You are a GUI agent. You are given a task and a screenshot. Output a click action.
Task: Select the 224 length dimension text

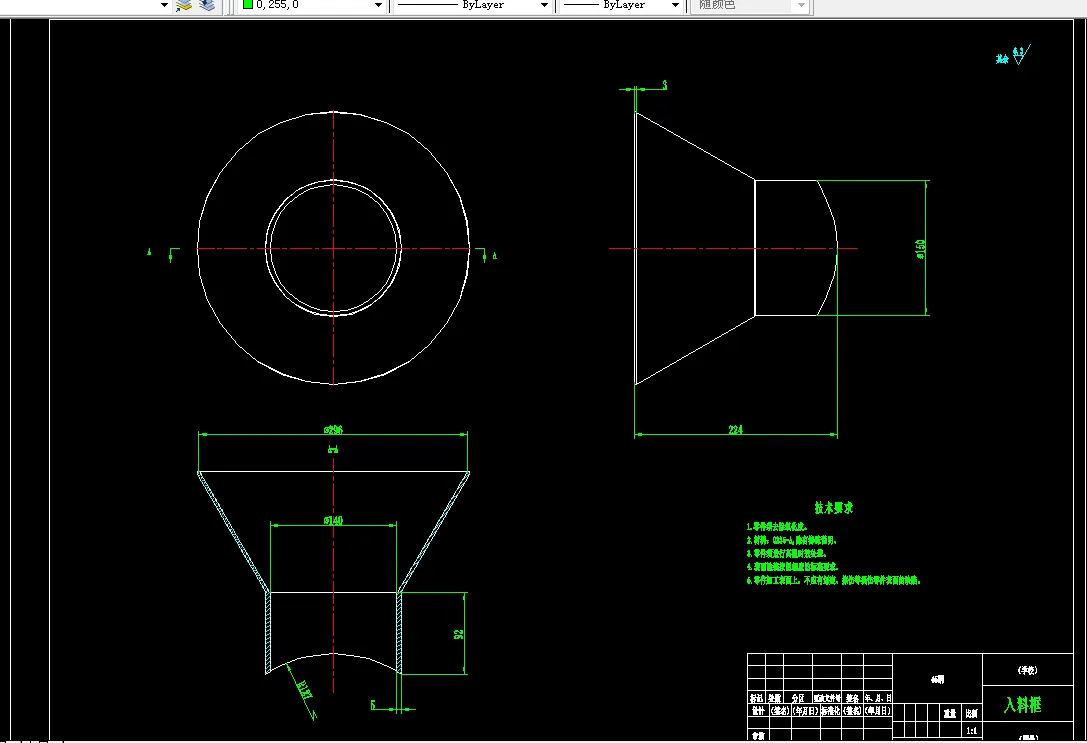pyautogui.click(x=736, y=430)
